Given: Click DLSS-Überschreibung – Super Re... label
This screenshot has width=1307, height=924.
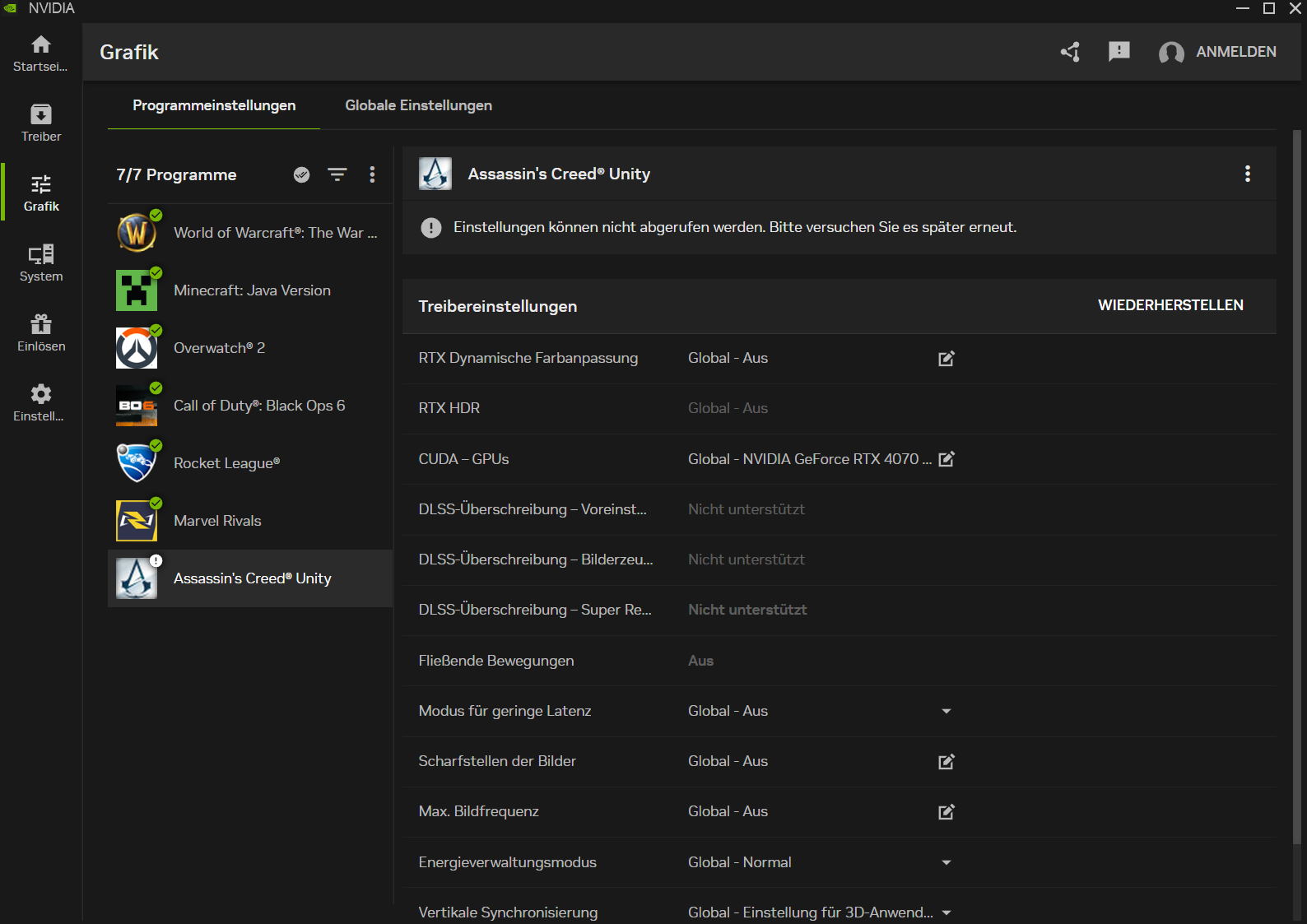Looking at the screenshot, I should (x=535, y=610).
